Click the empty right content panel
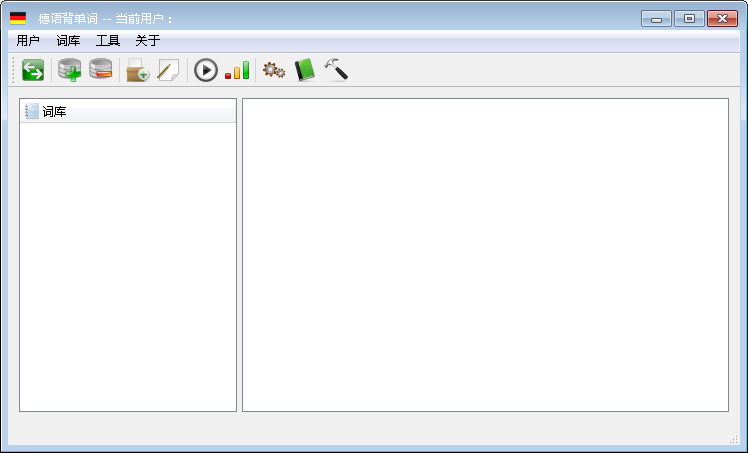748x453 pixels. point(485,255)
